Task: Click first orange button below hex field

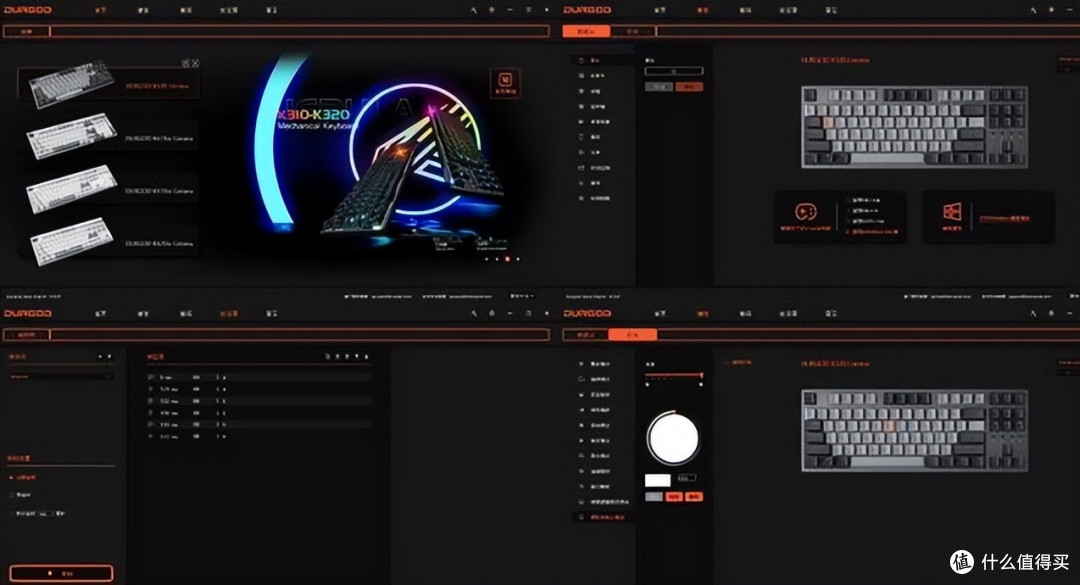Action: (x=674, y=496)
